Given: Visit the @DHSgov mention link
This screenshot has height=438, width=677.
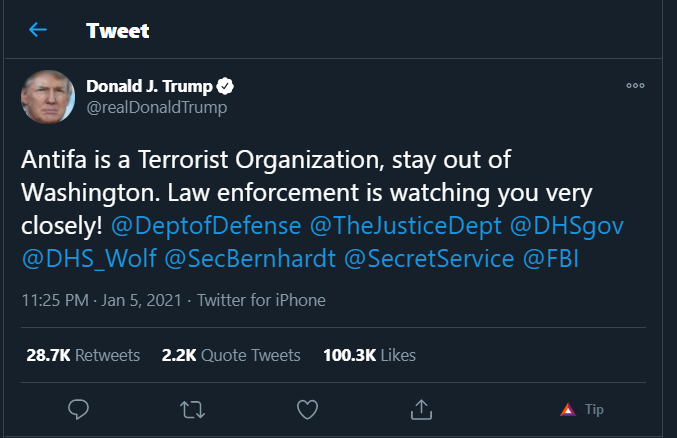Looking at the screenshot, I should tap(567, 226).
